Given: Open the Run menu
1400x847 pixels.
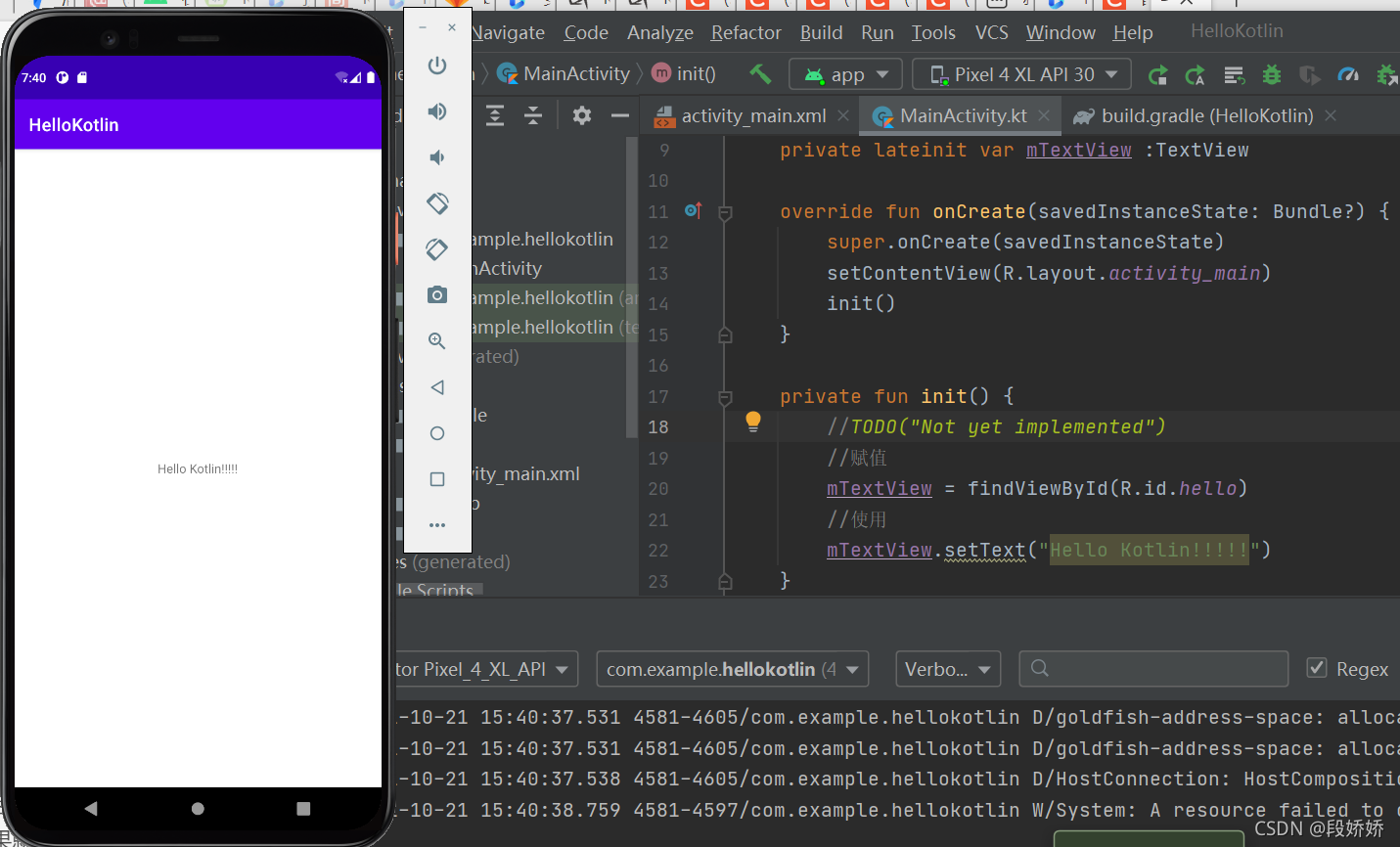Looking at the screenshot, I should (x=878, y=32).
